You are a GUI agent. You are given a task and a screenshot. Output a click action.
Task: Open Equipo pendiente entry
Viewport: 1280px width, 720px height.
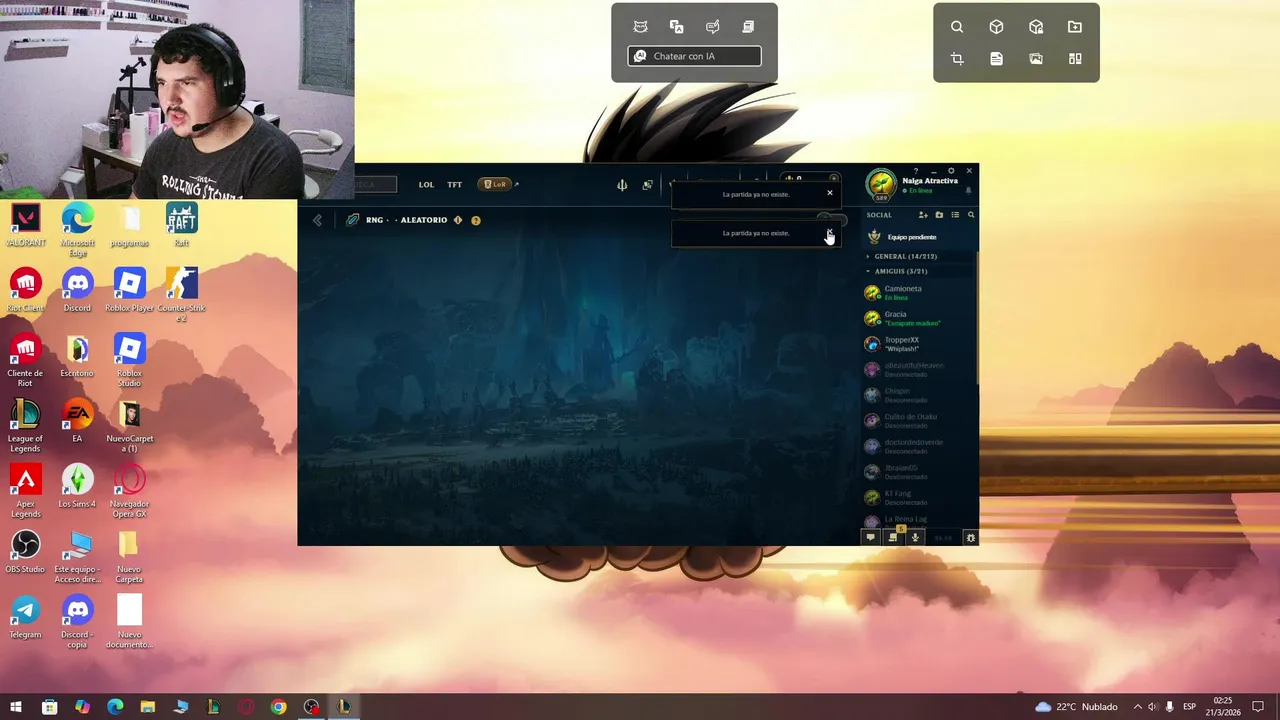click(x=920, y=237)
